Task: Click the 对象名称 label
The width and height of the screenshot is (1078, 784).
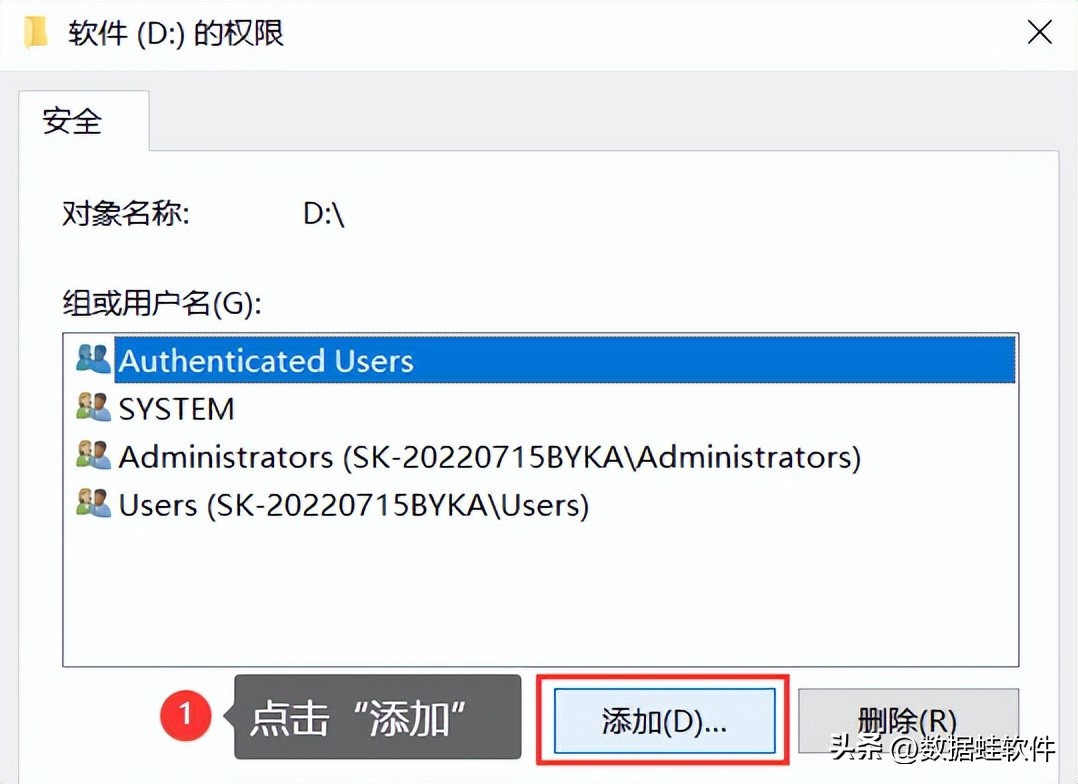Action: 126,214
